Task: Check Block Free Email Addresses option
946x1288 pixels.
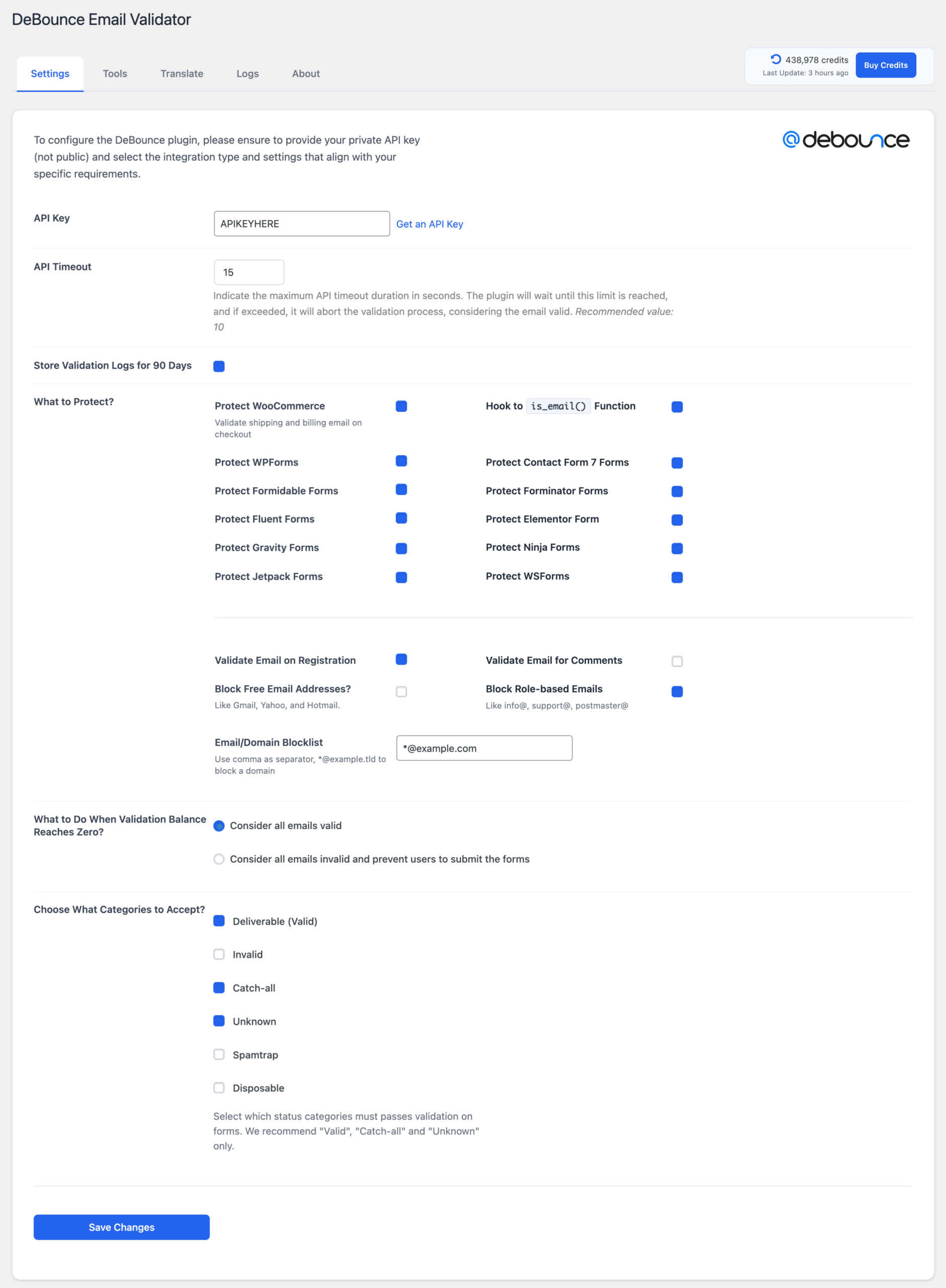Action: pyautogui.click(x=401, y=692)
